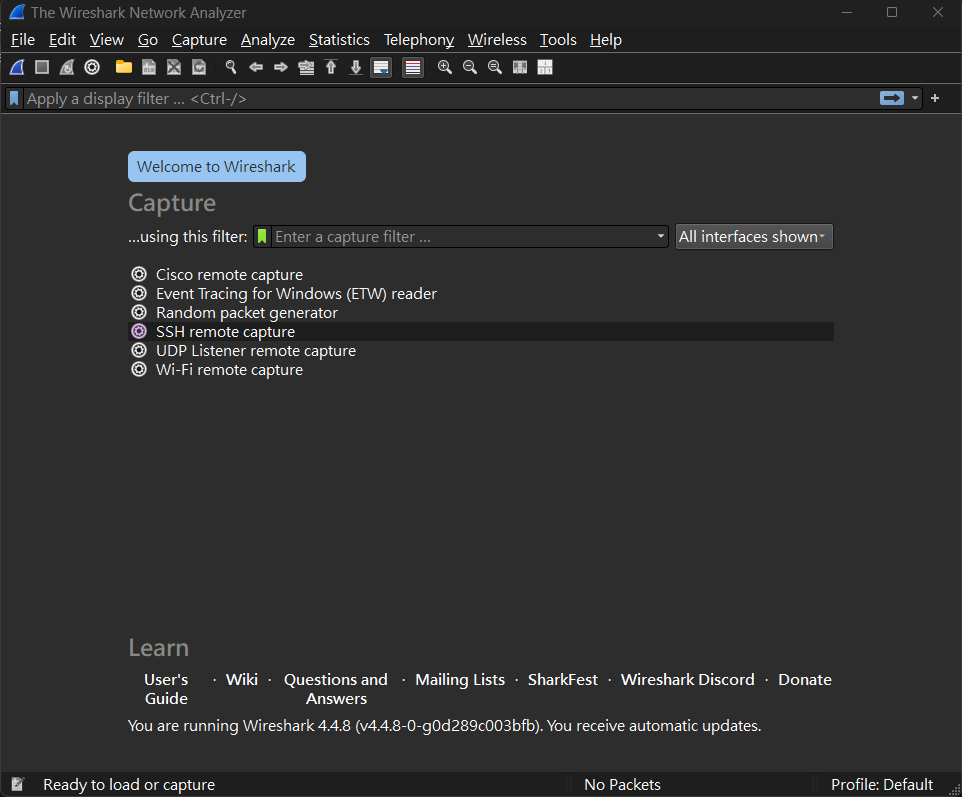
Task: Go back in packet history arrow
Action: coord(256,67)
